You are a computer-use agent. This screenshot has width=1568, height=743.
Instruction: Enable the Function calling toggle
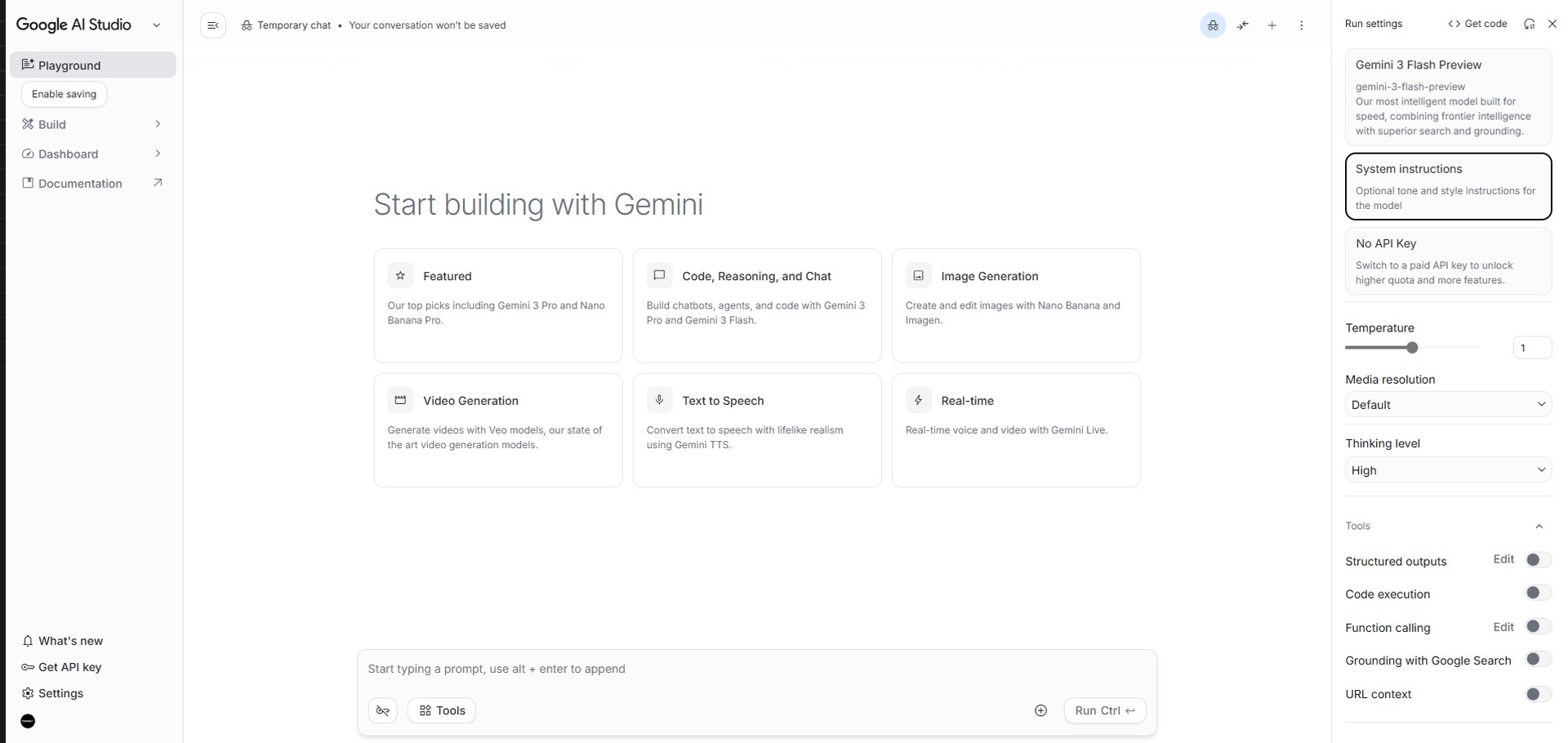[1538, 626]
